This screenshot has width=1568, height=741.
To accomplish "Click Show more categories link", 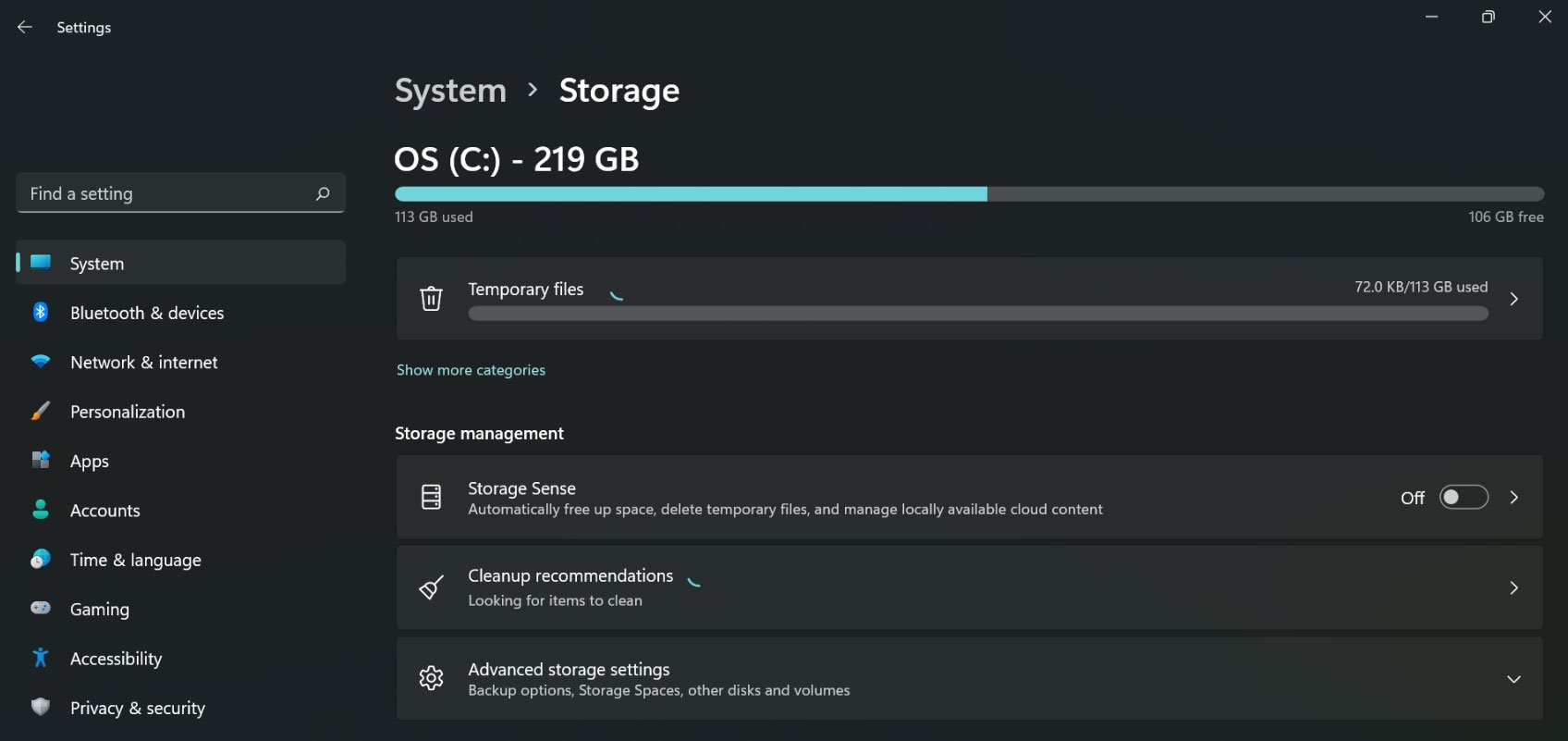I will (x=471, y=370).
